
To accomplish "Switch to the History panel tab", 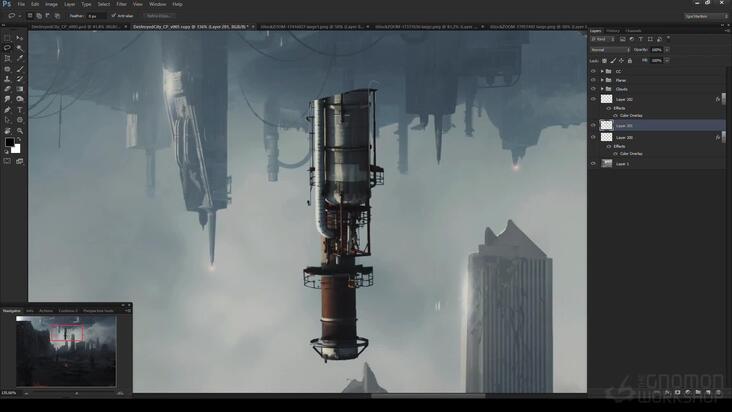I will (x=613, y=31).
